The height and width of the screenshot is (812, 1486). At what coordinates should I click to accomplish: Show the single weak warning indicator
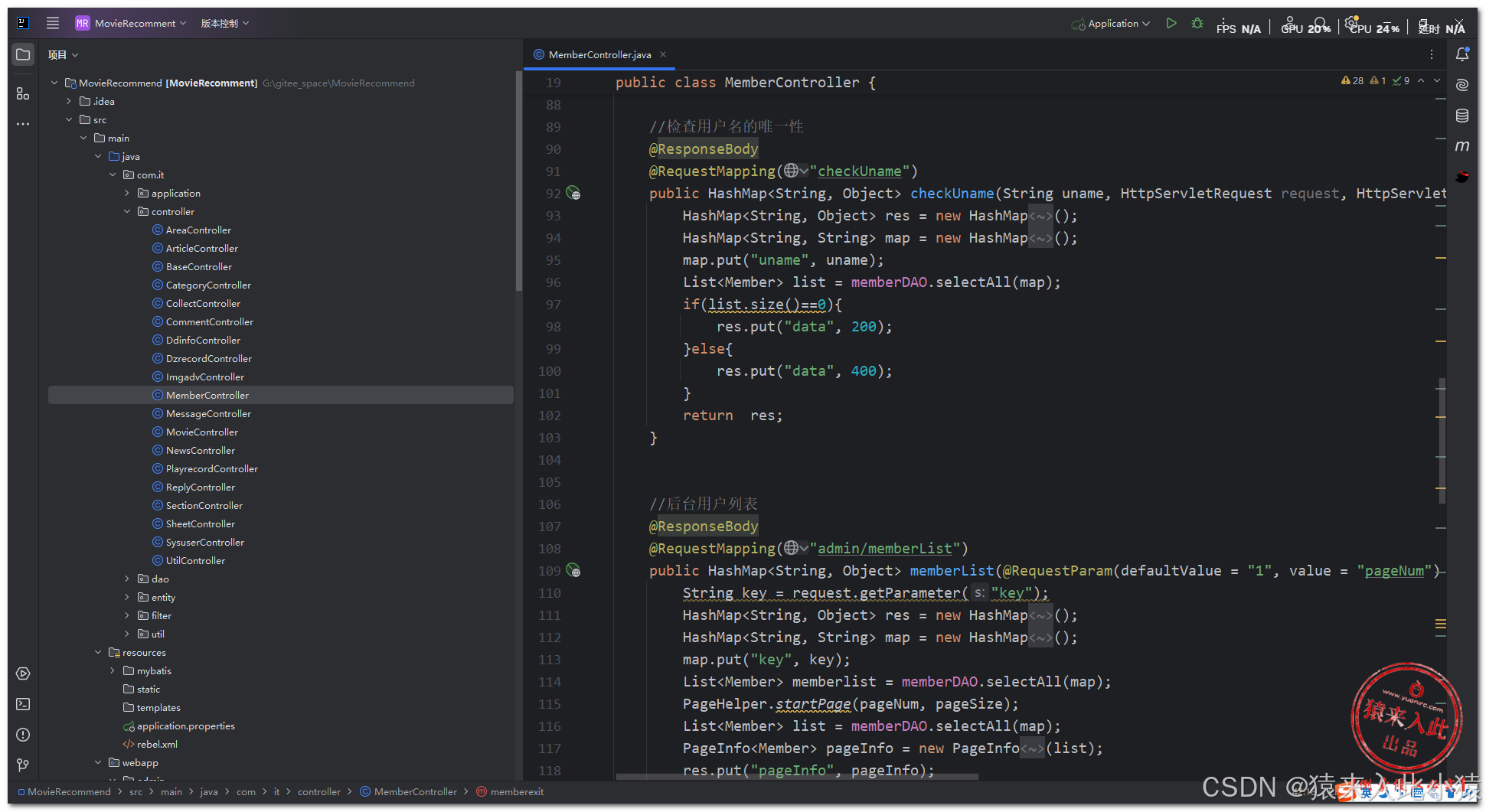pyautogui.click(x=1378, y=80)
